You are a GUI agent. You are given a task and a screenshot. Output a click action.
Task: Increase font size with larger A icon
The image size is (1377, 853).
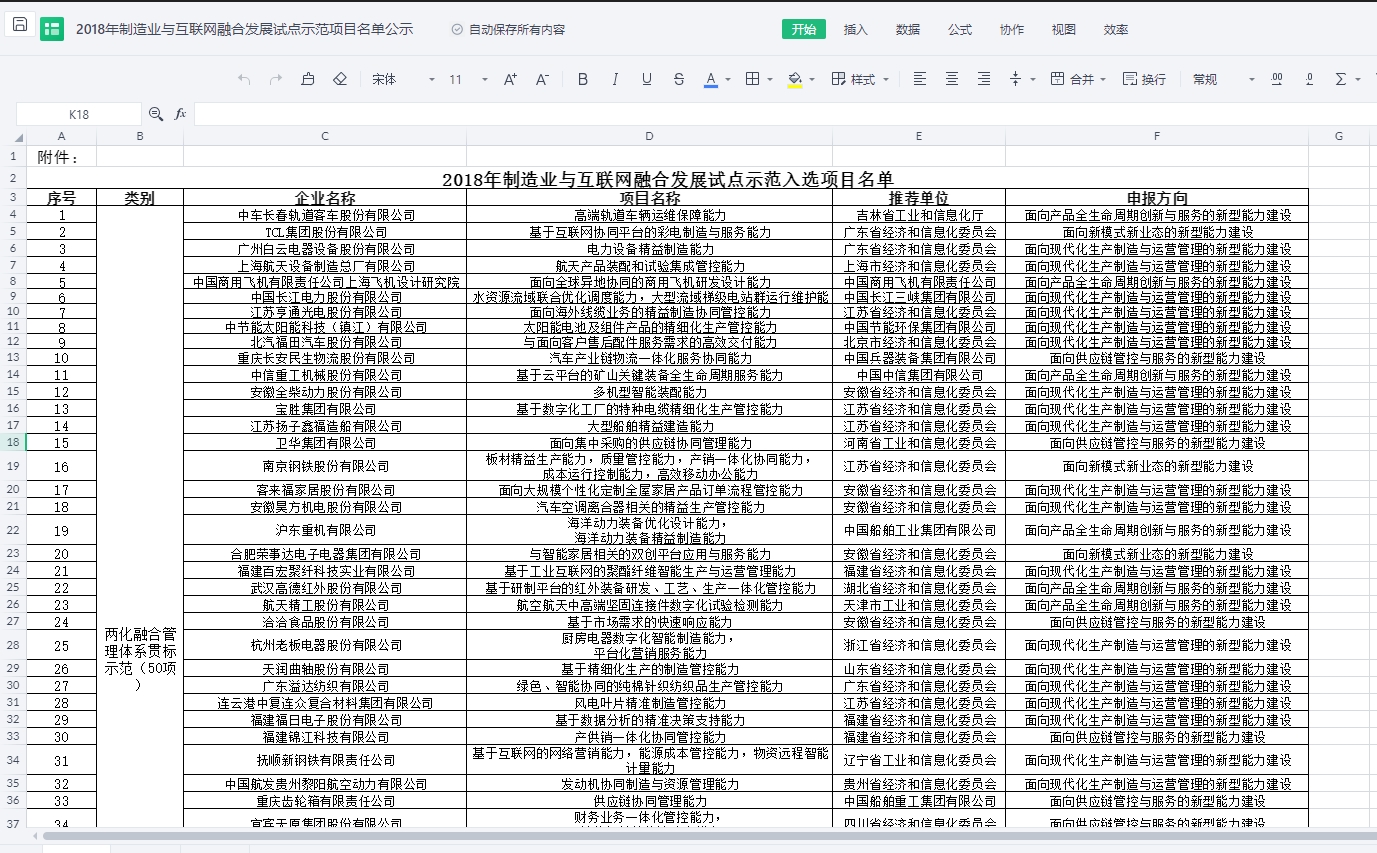510,79
